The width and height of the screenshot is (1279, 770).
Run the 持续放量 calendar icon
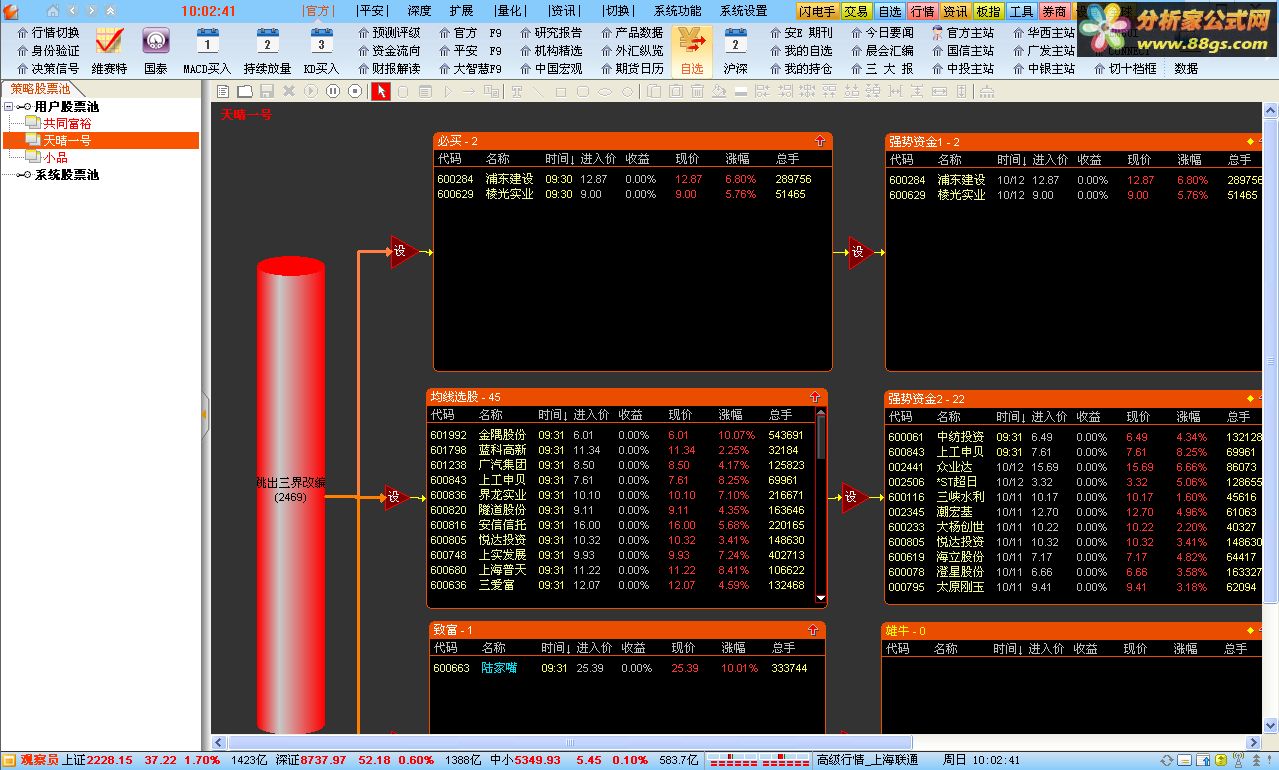point(267,41)
